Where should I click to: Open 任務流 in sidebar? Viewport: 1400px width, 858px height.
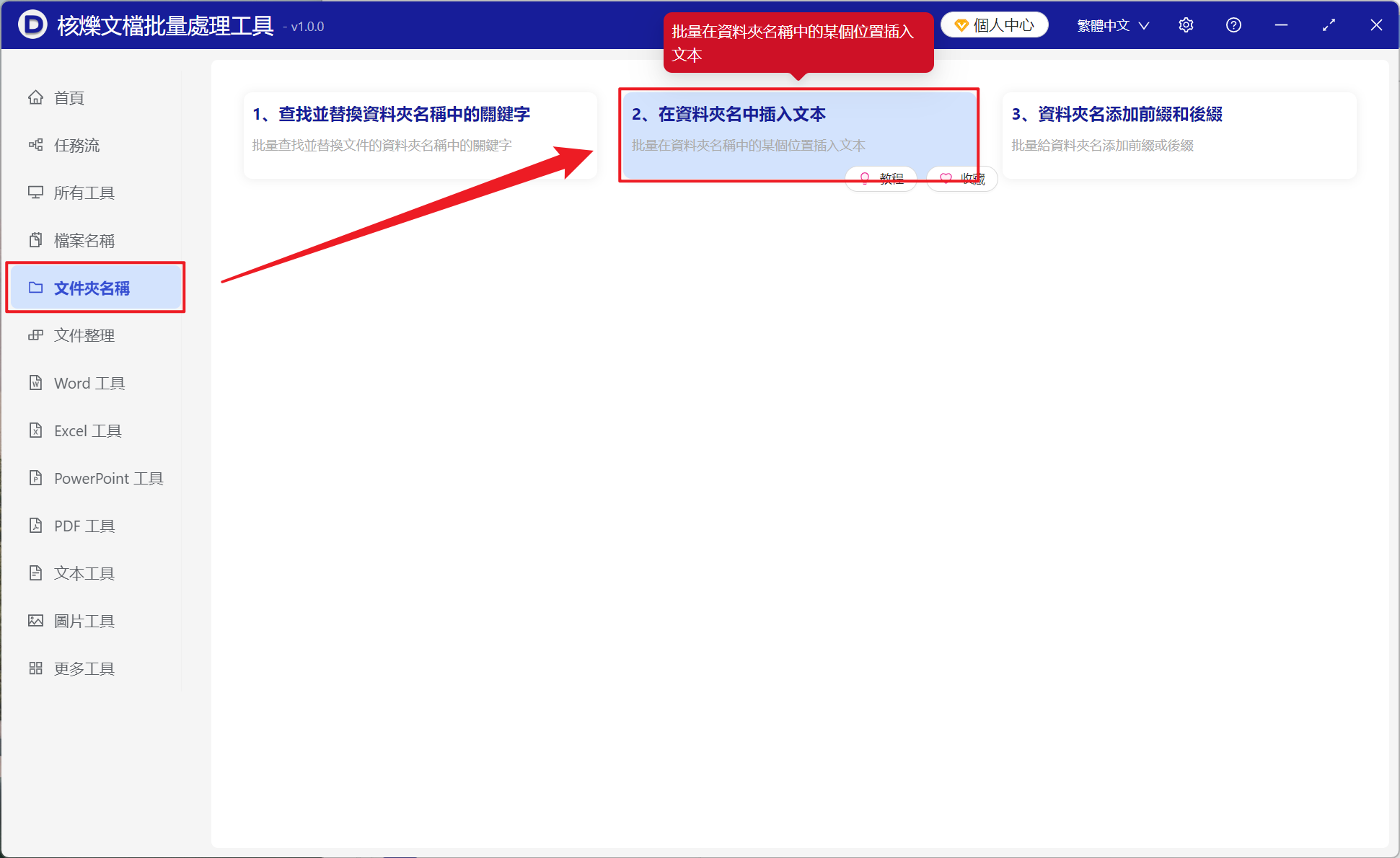95,145
